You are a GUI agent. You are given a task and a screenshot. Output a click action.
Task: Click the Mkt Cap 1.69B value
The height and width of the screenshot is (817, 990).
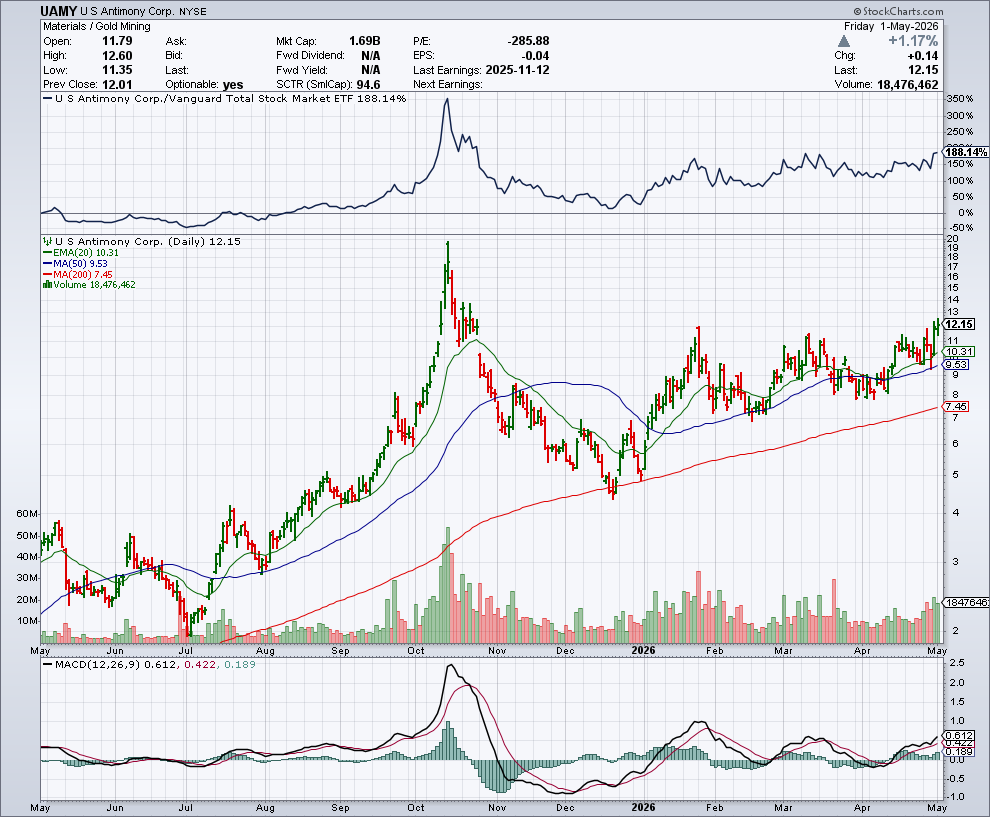[x=364, y=41]
